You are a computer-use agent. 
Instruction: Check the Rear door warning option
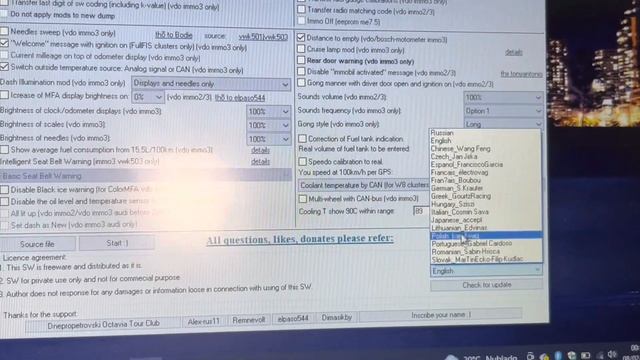point(301,60)
